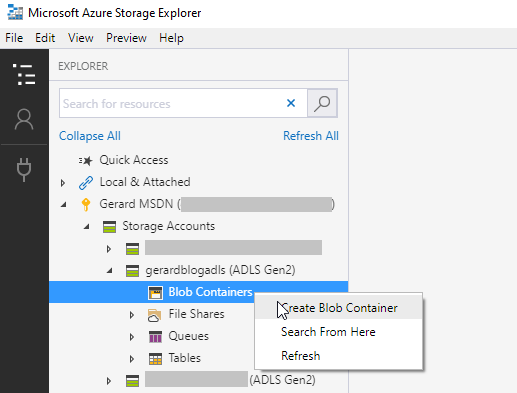Click the redacted account icon above gerardblogadls
This screenshot has width=517, height=393.
click(132, 249)
